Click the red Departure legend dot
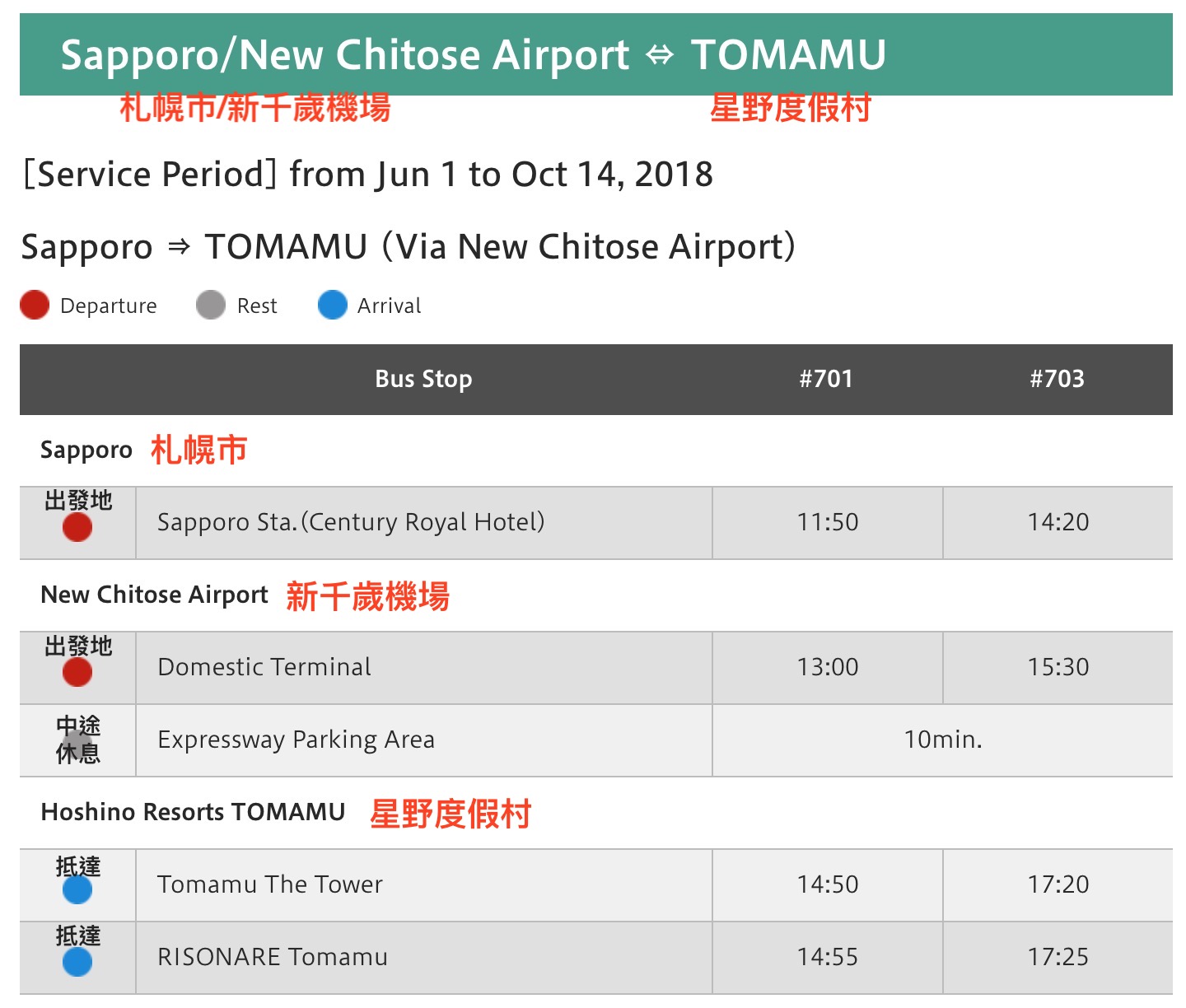This screenshot has width=1186, height=1008. [x=35, y=305]
